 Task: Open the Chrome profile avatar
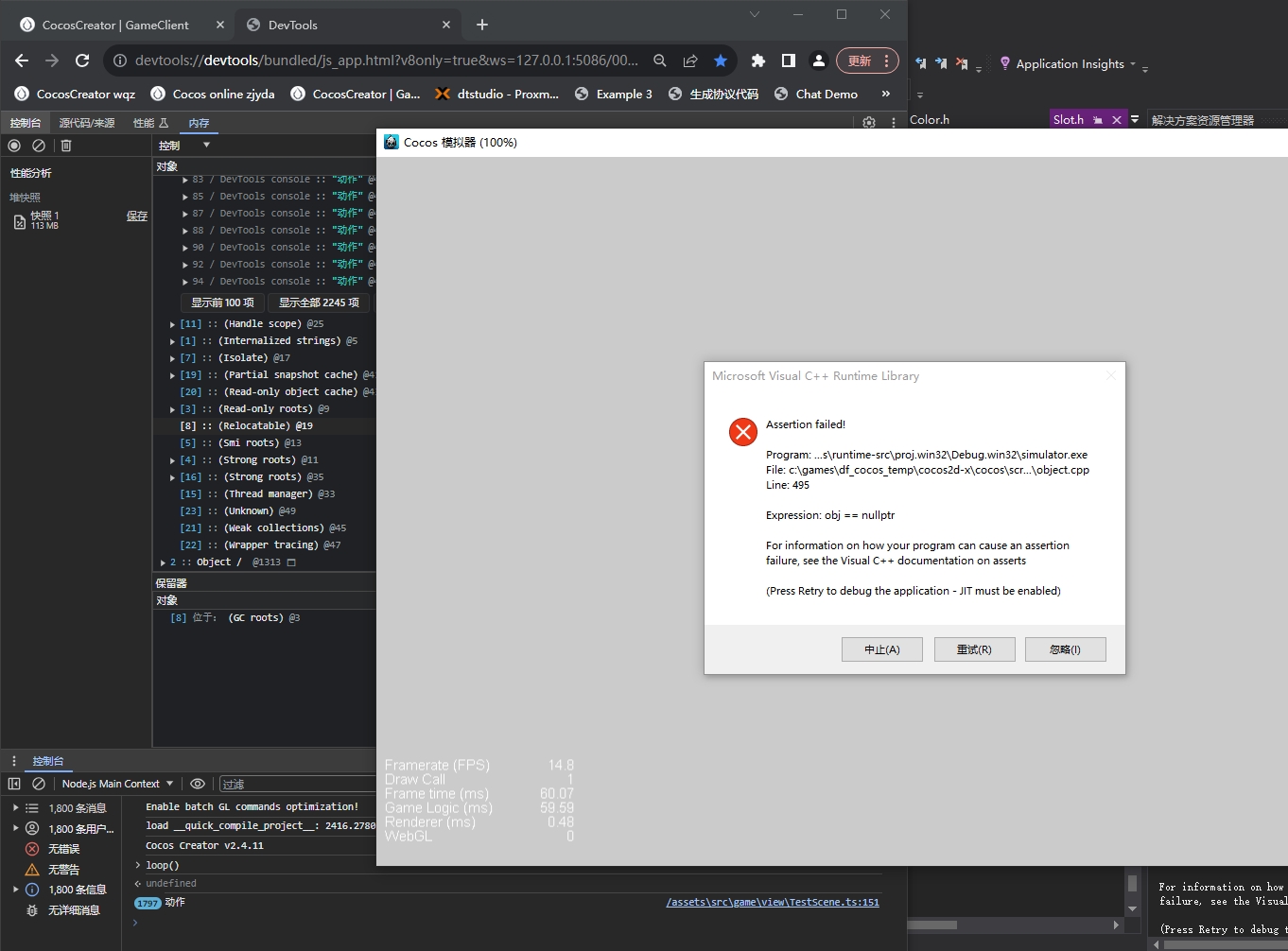pos(819,61)
